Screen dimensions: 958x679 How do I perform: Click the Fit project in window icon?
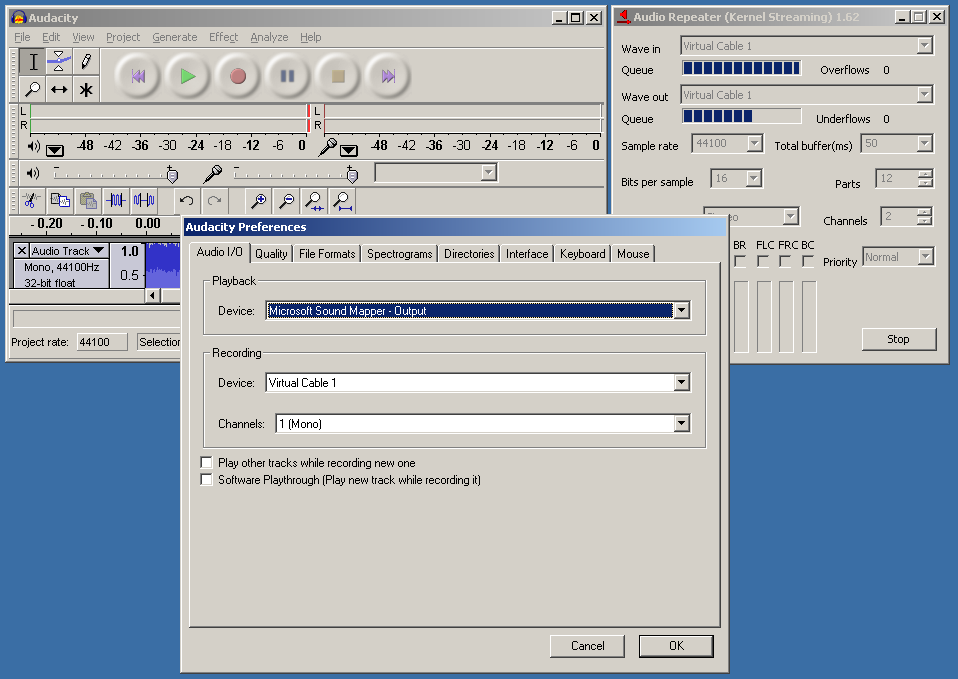342,200
